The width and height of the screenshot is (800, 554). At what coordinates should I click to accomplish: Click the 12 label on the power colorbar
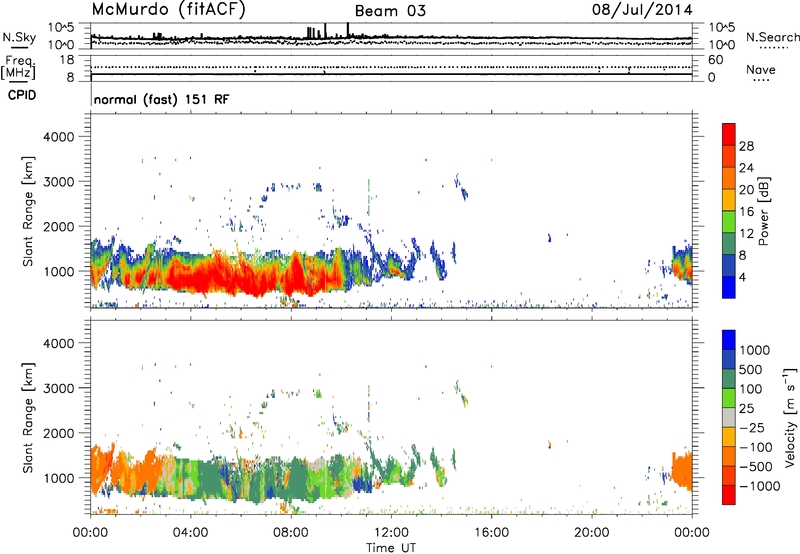746,234
